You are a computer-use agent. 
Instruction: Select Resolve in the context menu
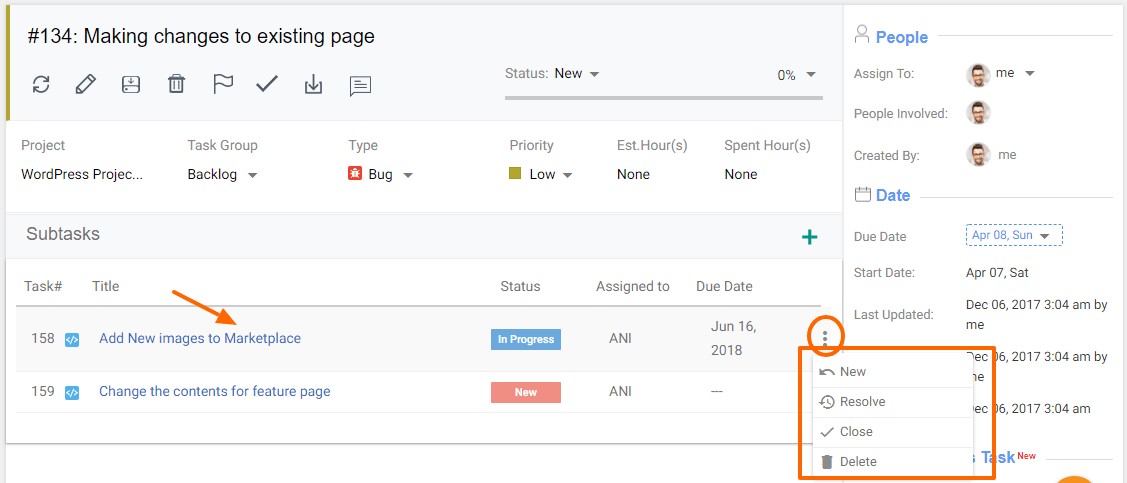(x=893, y=402)
